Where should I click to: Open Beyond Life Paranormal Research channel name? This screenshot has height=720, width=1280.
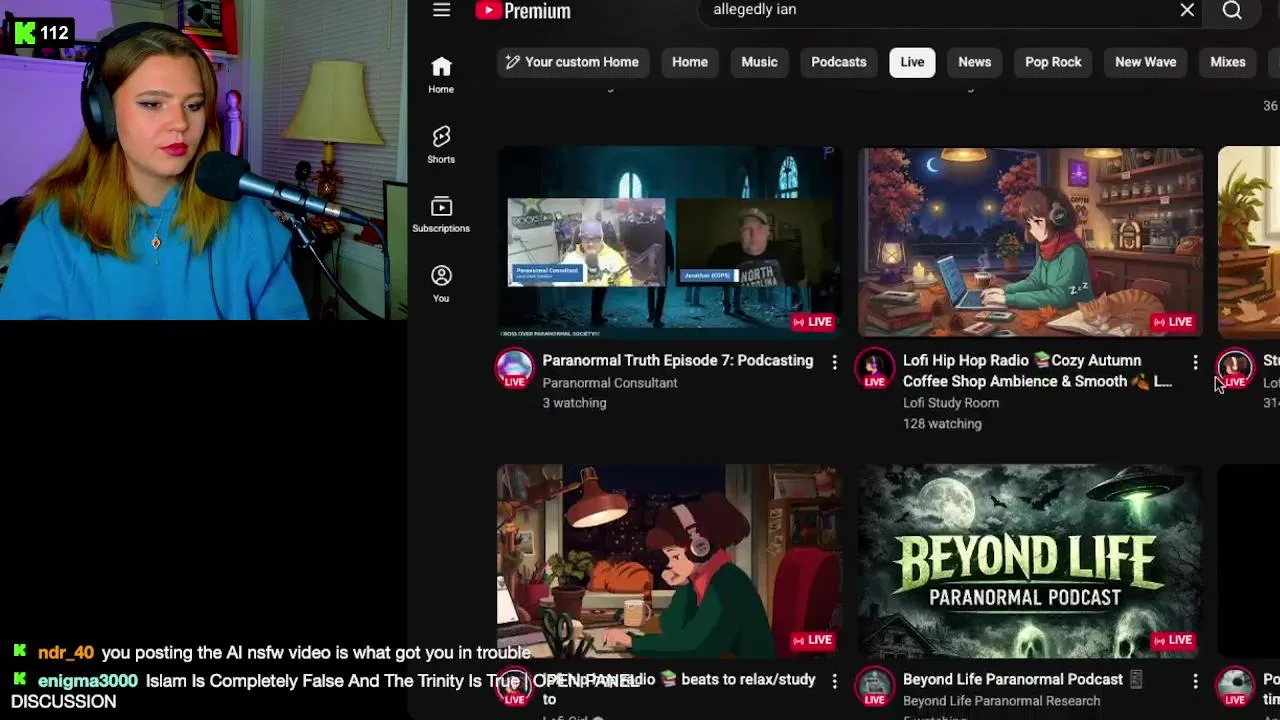[x=1001, y=701]
